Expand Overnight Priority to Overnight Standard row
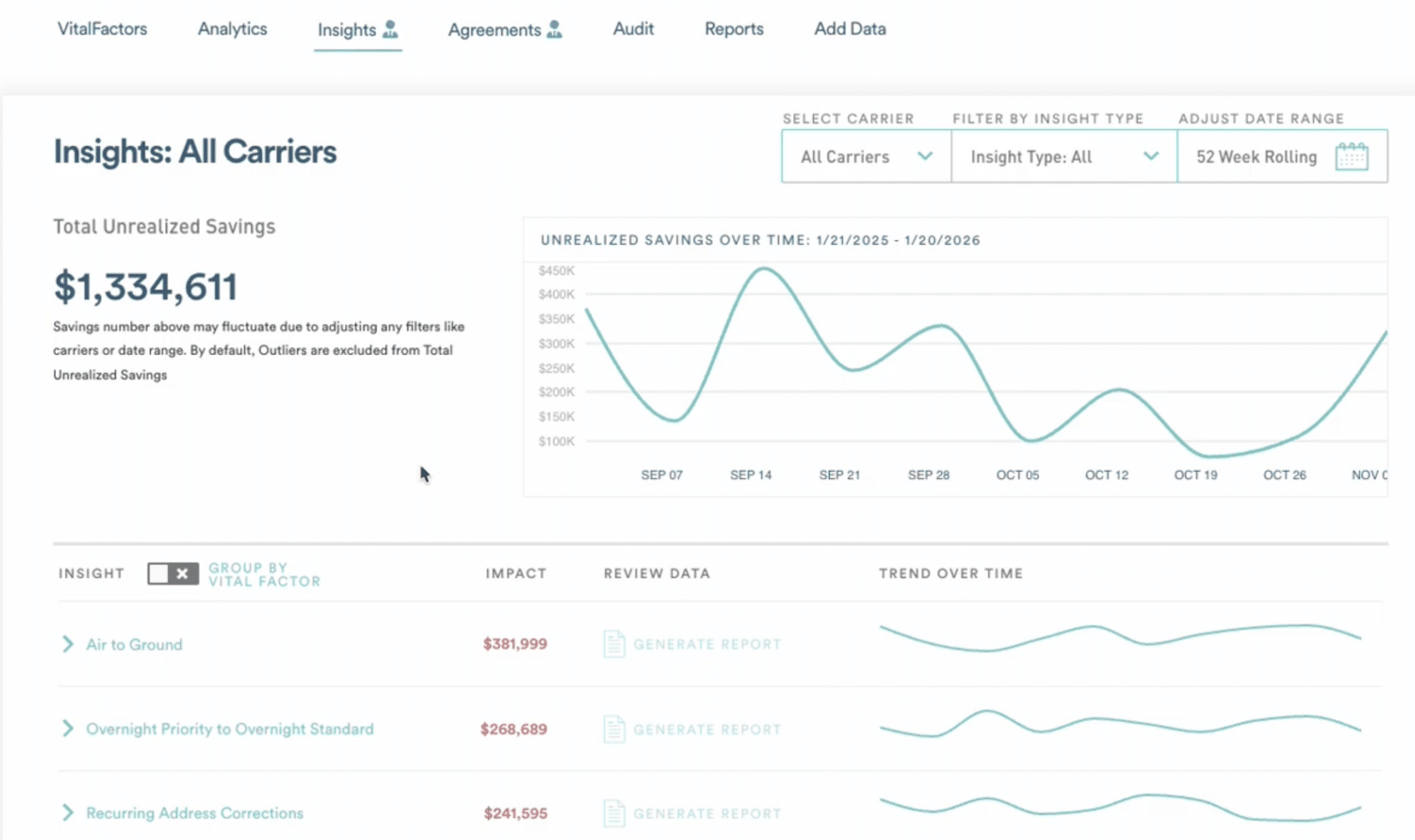This screenshot has height=840, width=1415. coord(68,729)
